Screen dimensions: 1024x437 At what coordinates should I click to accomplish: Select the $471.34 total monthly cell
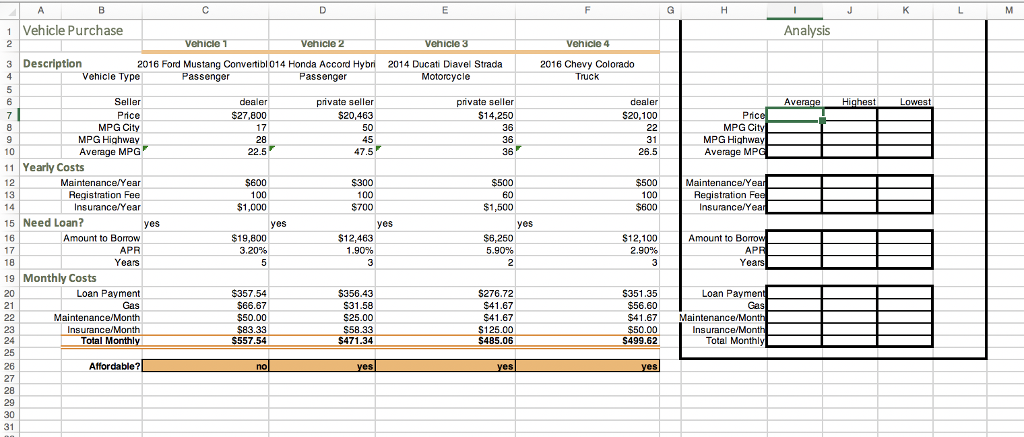tap(322, 341)
